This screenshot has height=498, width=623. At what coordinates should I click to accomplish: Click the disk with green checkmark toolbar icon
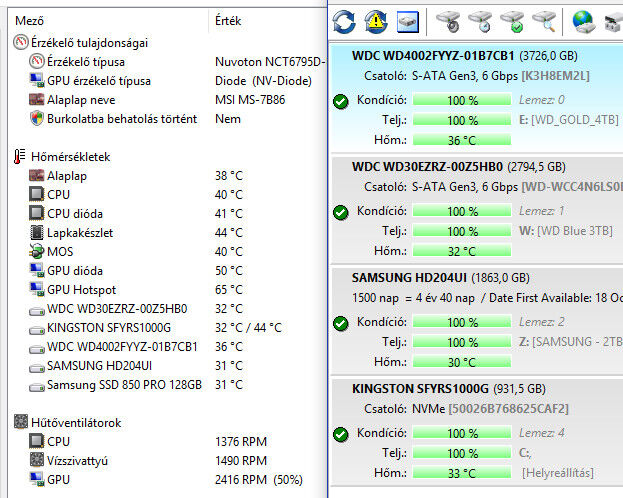513,21
